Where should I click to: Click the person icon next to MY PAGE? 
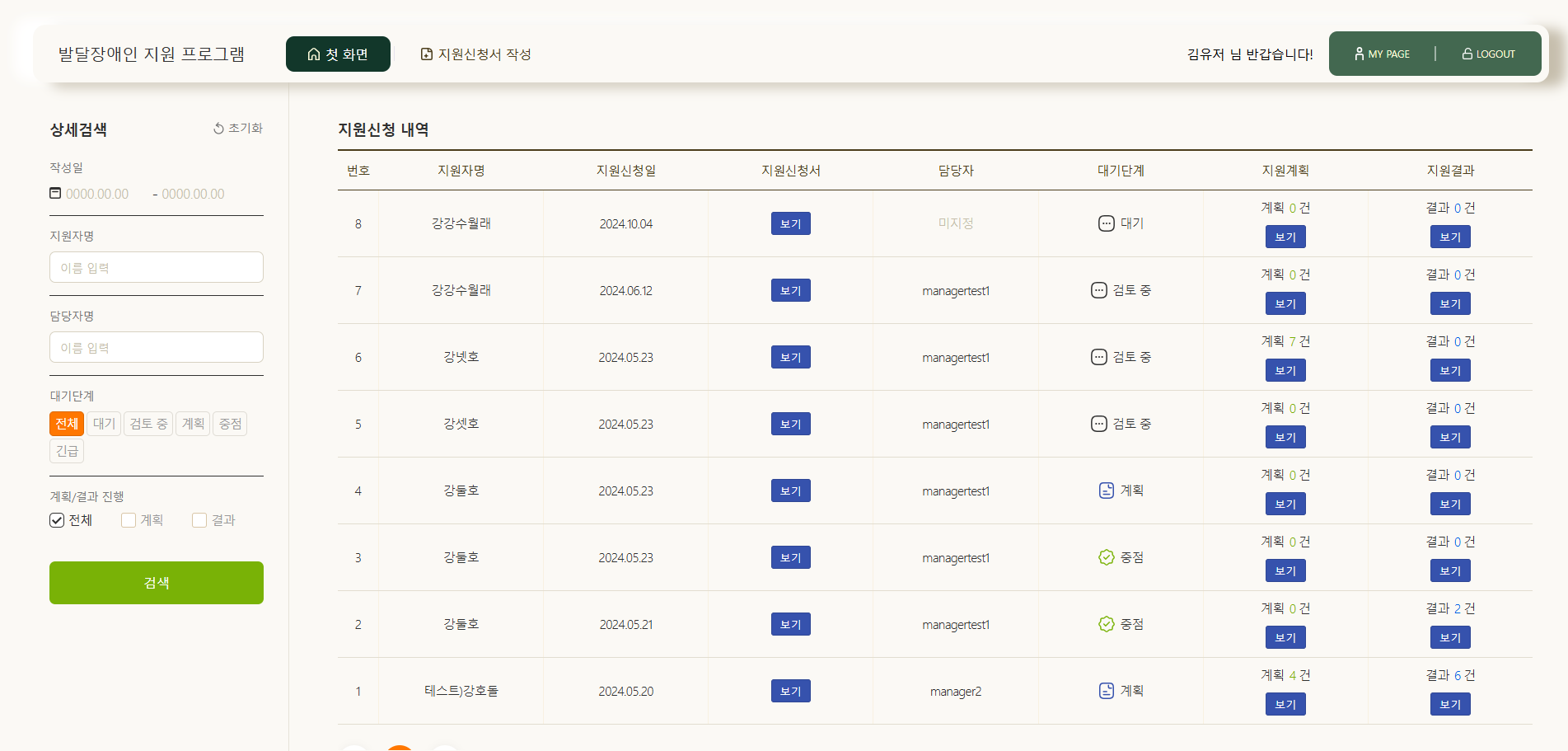pos(1360,54)
